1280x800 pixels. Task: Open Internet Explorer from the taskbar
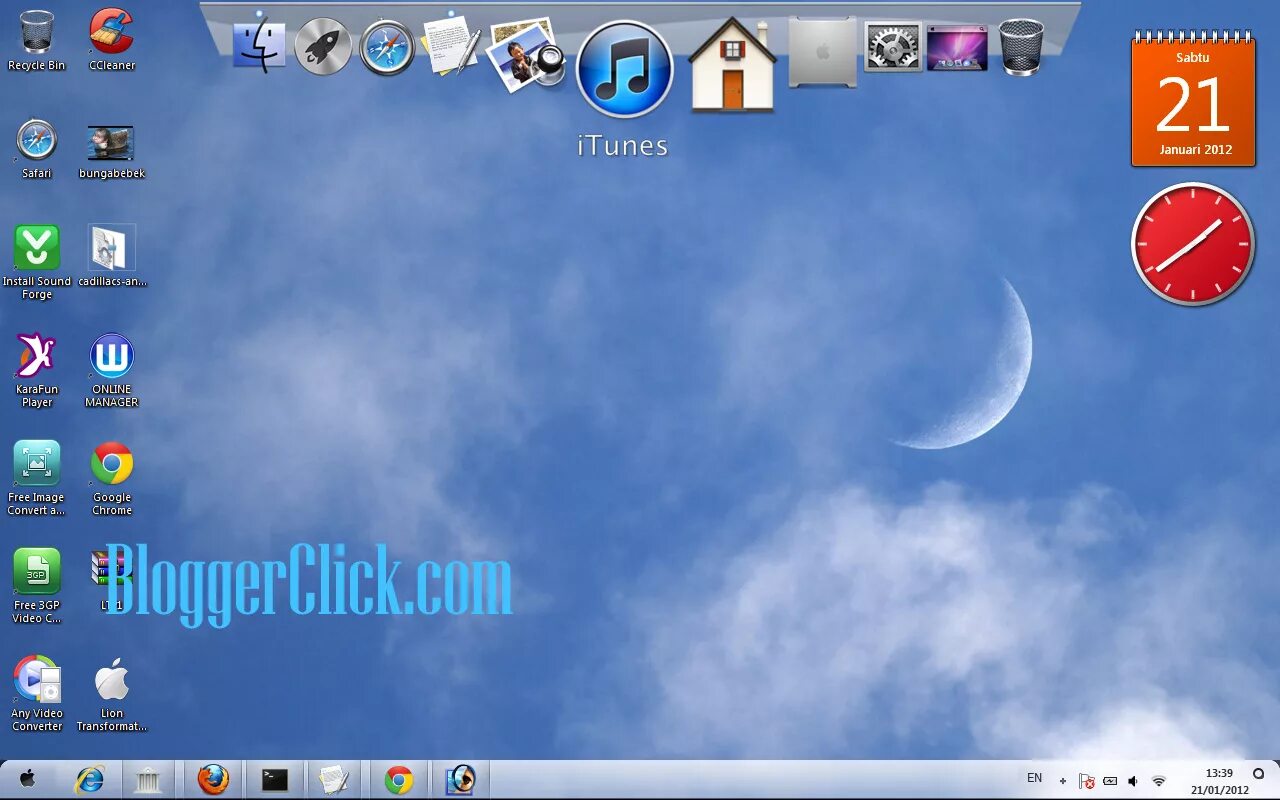(90, 779)
